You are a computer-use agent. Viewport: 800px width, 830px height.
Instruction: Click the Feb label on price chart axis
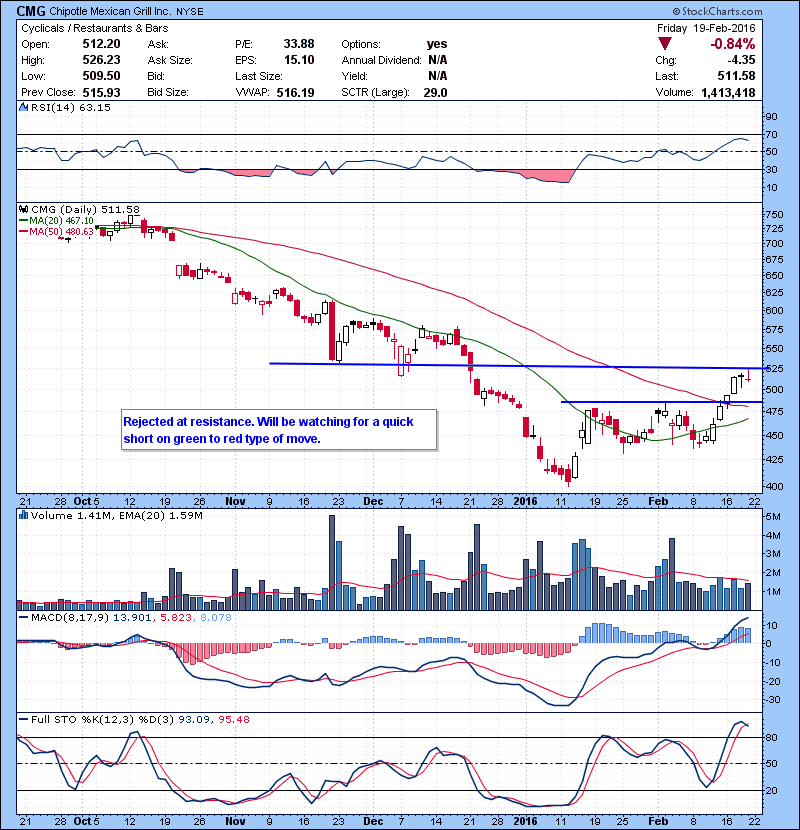click(658, 501)
